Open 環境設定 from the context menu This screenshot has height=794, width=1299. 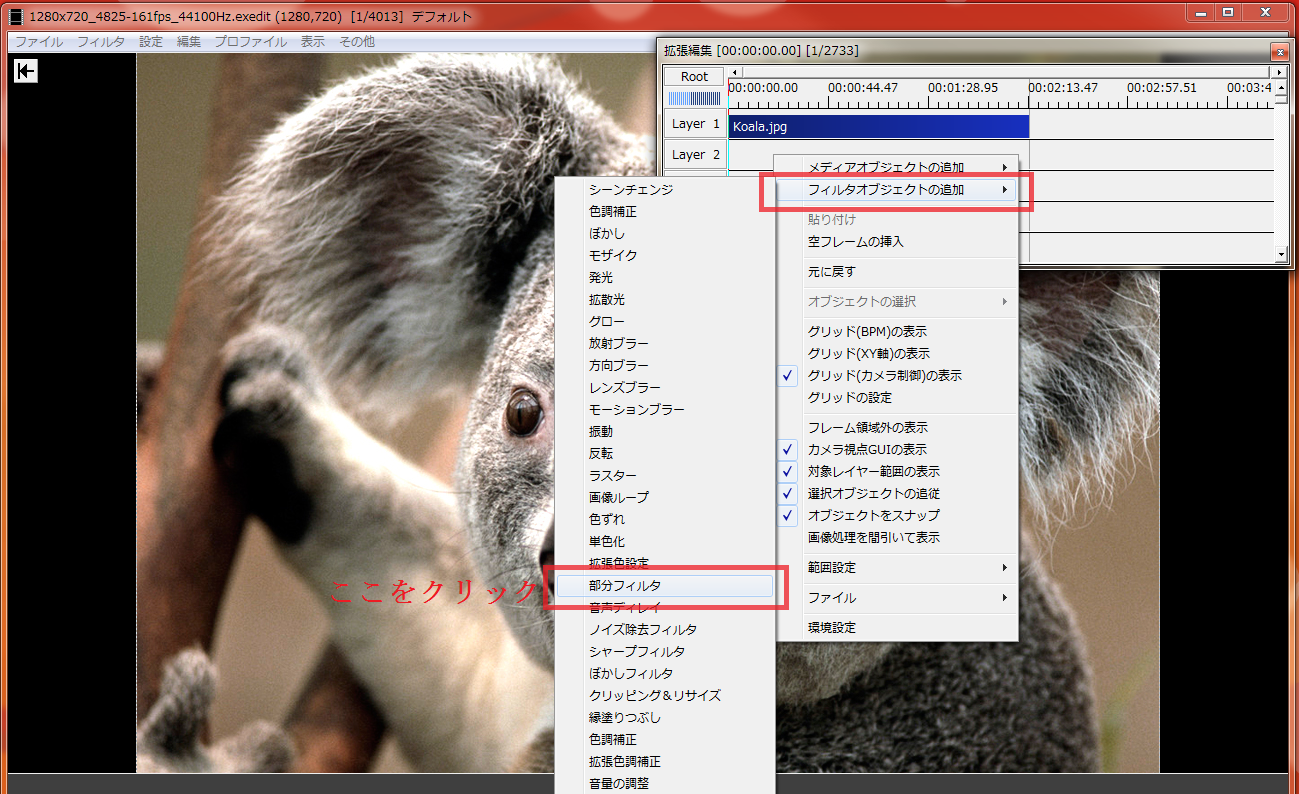click(x=897, y=627)
